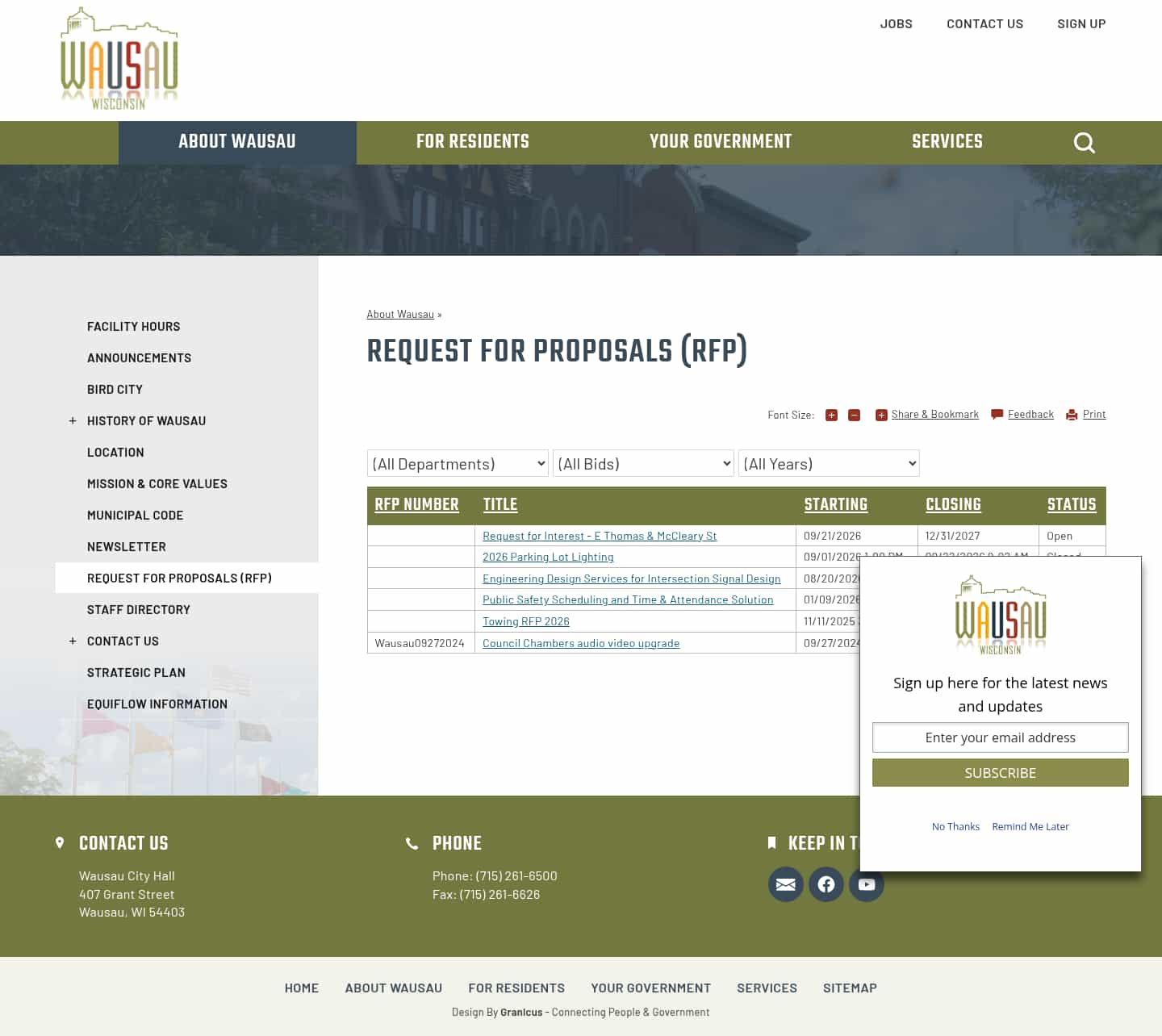The width and height of the screenshot is (1162, 1036).
Task: Open Facility Hours in sidebar
Action: [134, 326]
